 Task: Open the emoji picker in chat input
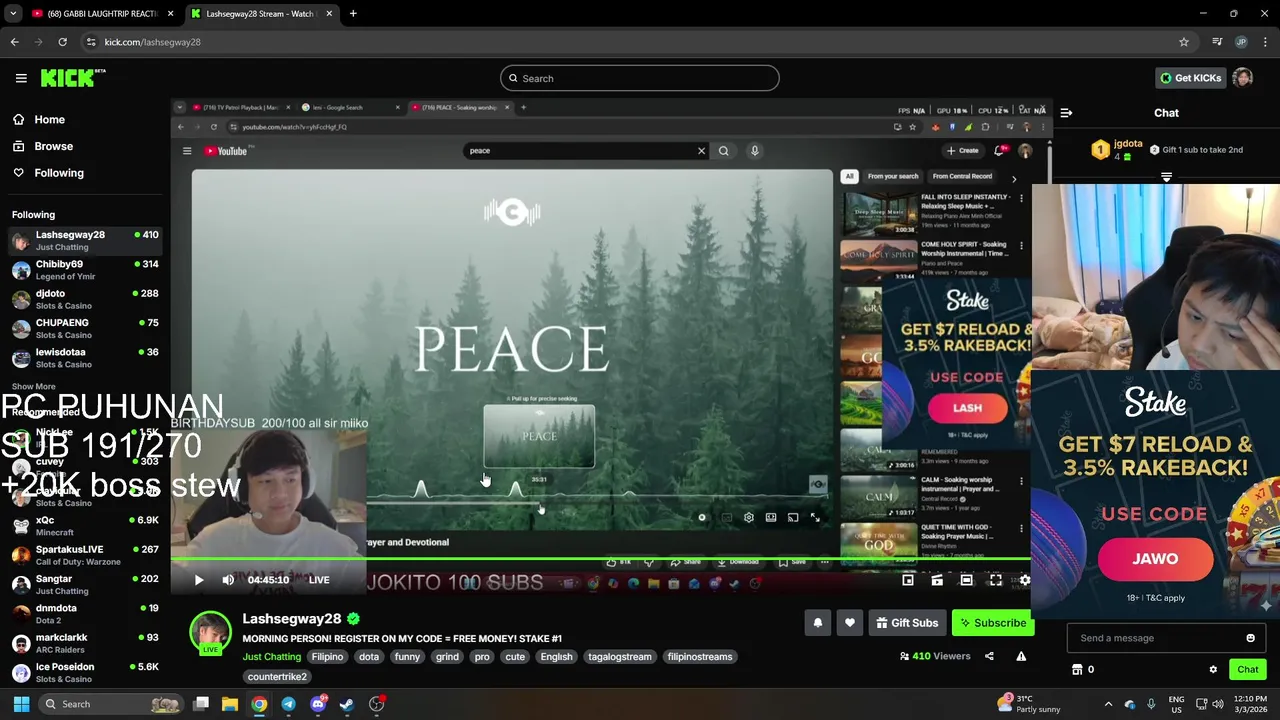coord(1250,638)
